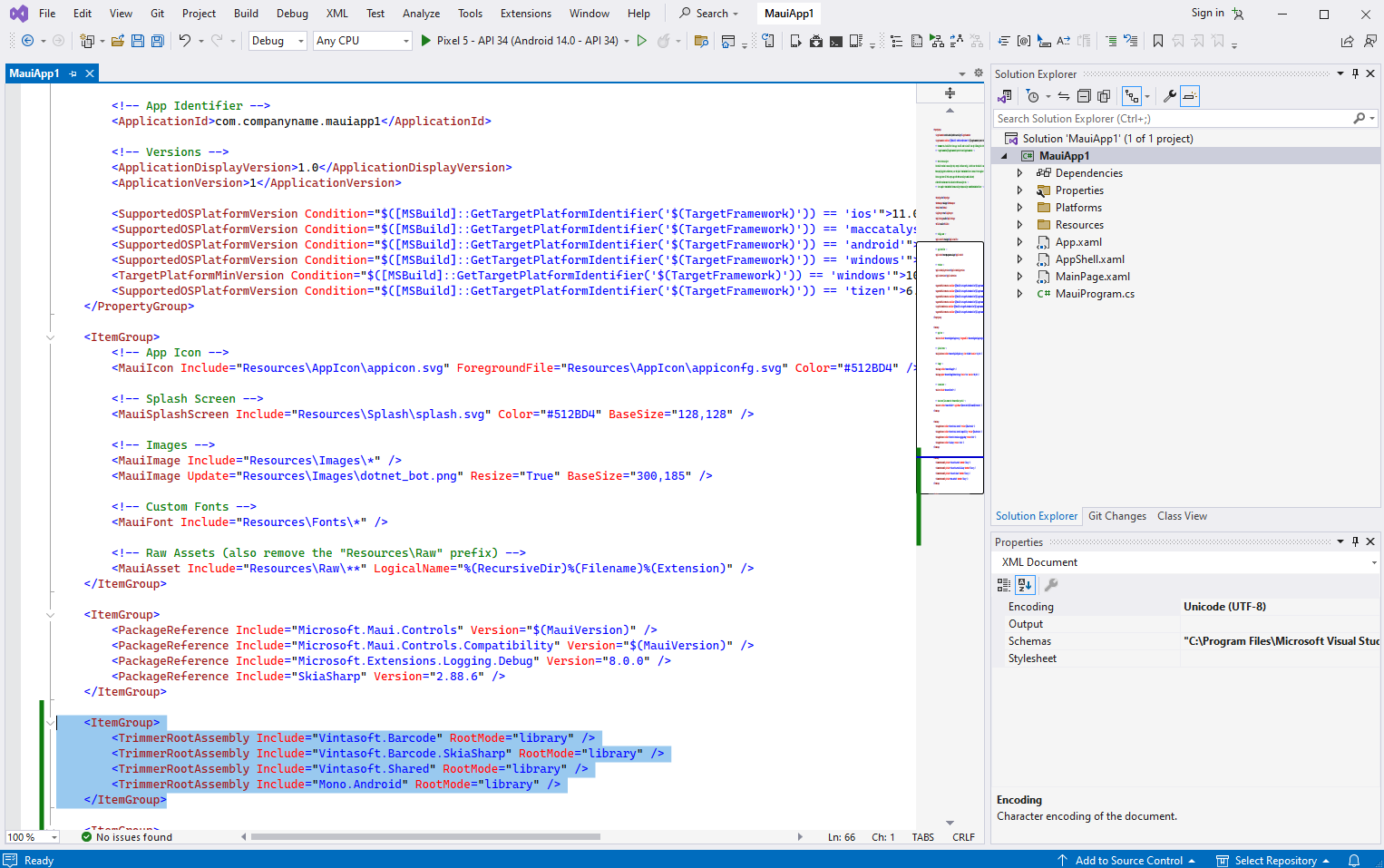Click Add to Source Control button
This screenshot has width=1384, height=868.
click(1128, 861)
